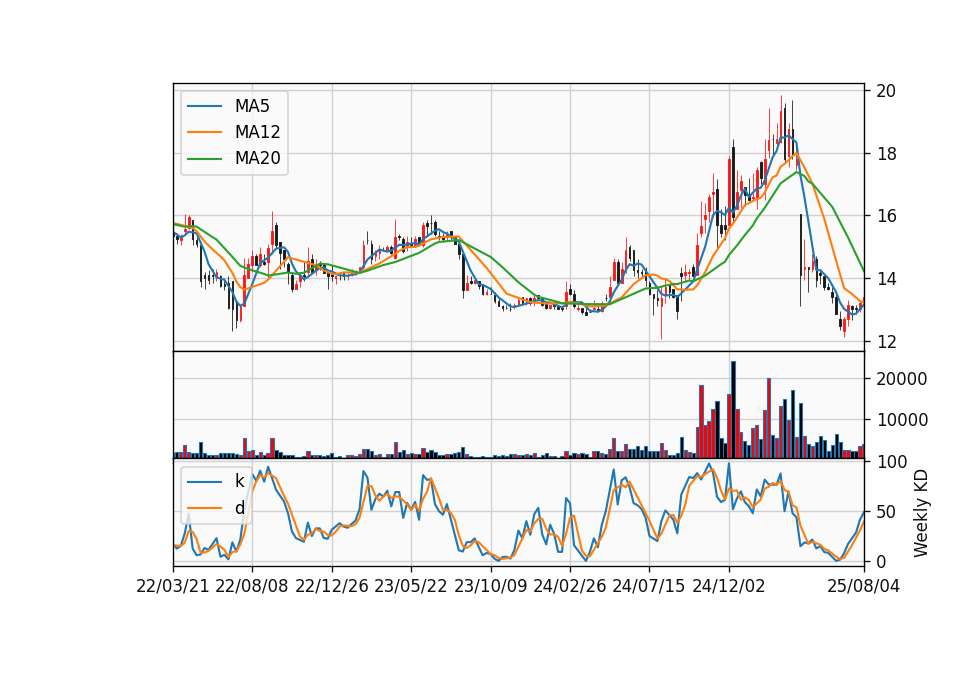The height and width of the screenshot is (690, 960).
Task: Click KD axis value 50
Action: 886,511
